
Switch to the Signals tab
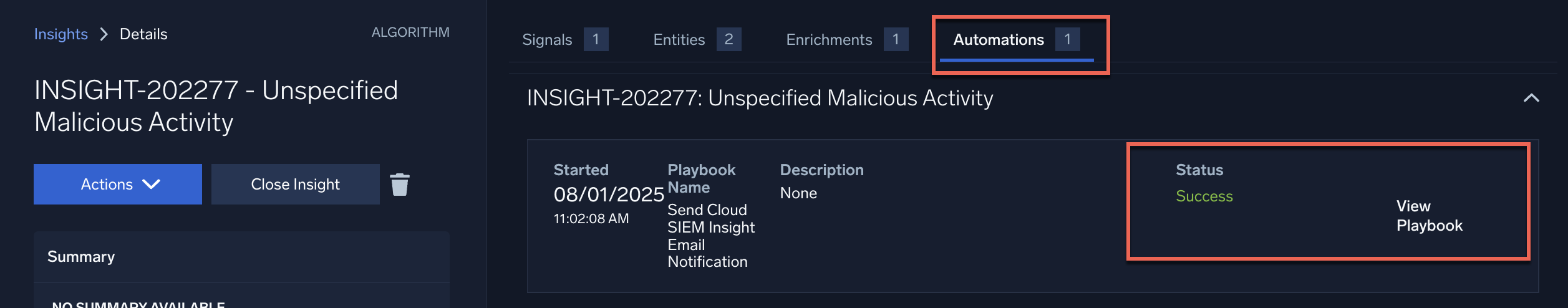click(547, 40)
